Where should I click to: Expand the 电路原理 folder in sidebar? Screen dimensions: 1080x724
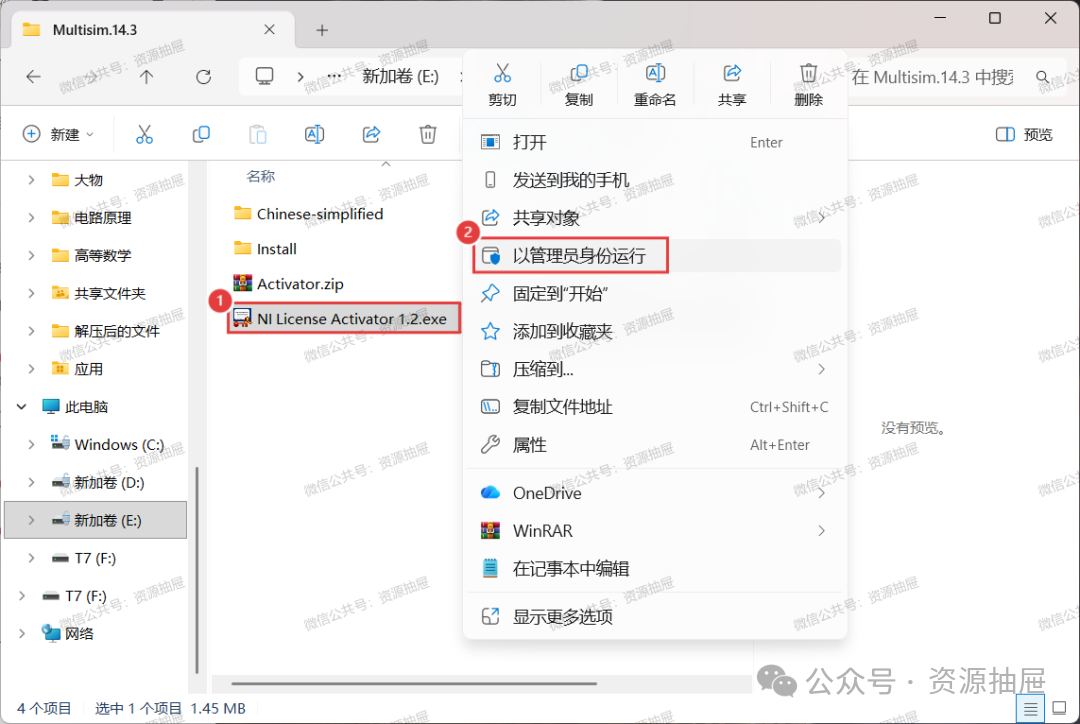31,218
